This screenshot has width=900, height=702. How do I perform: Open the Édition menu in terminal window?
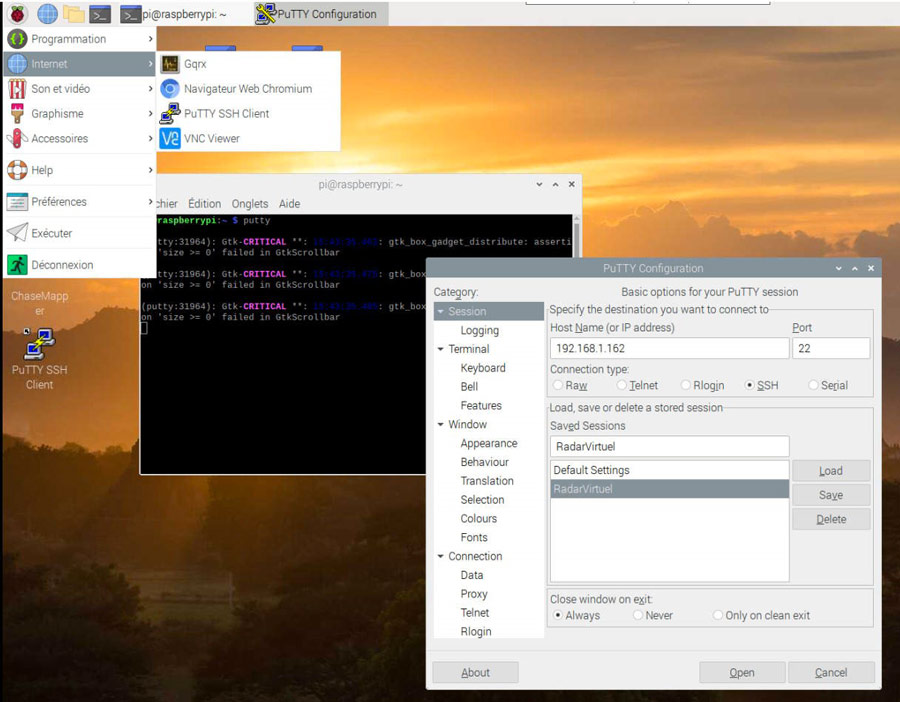tap(204, 204)
